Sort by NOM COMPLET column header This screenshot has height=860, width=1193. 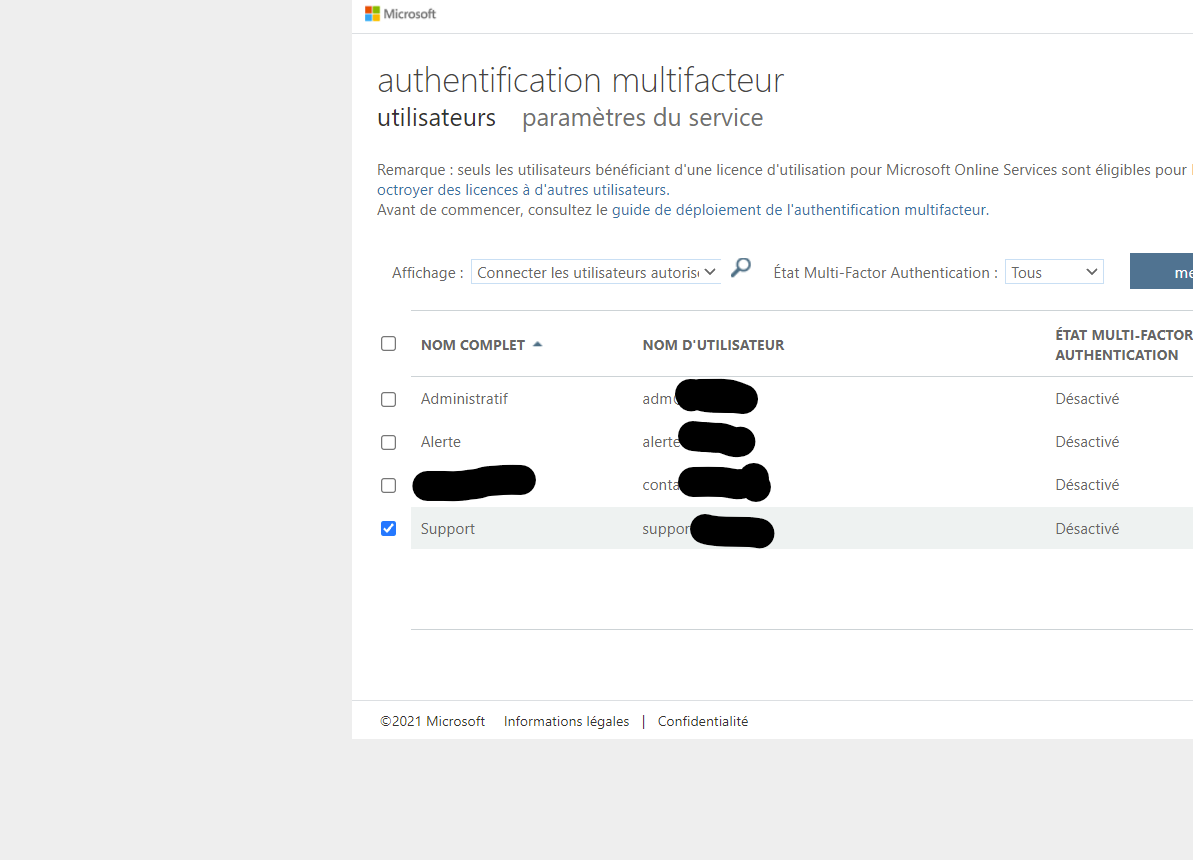pyautogui.click(x=472, y=346)
